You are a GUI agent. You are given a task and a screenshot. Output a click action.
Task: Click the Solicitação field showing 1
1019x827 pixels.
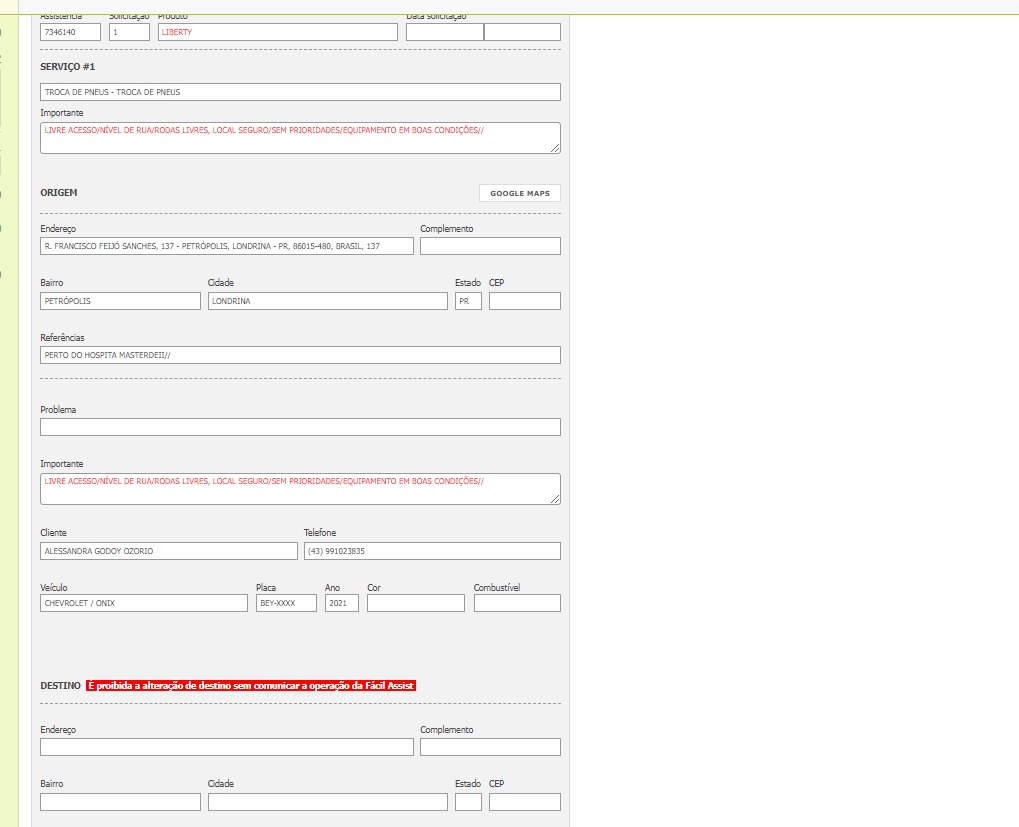click(129, 32)
